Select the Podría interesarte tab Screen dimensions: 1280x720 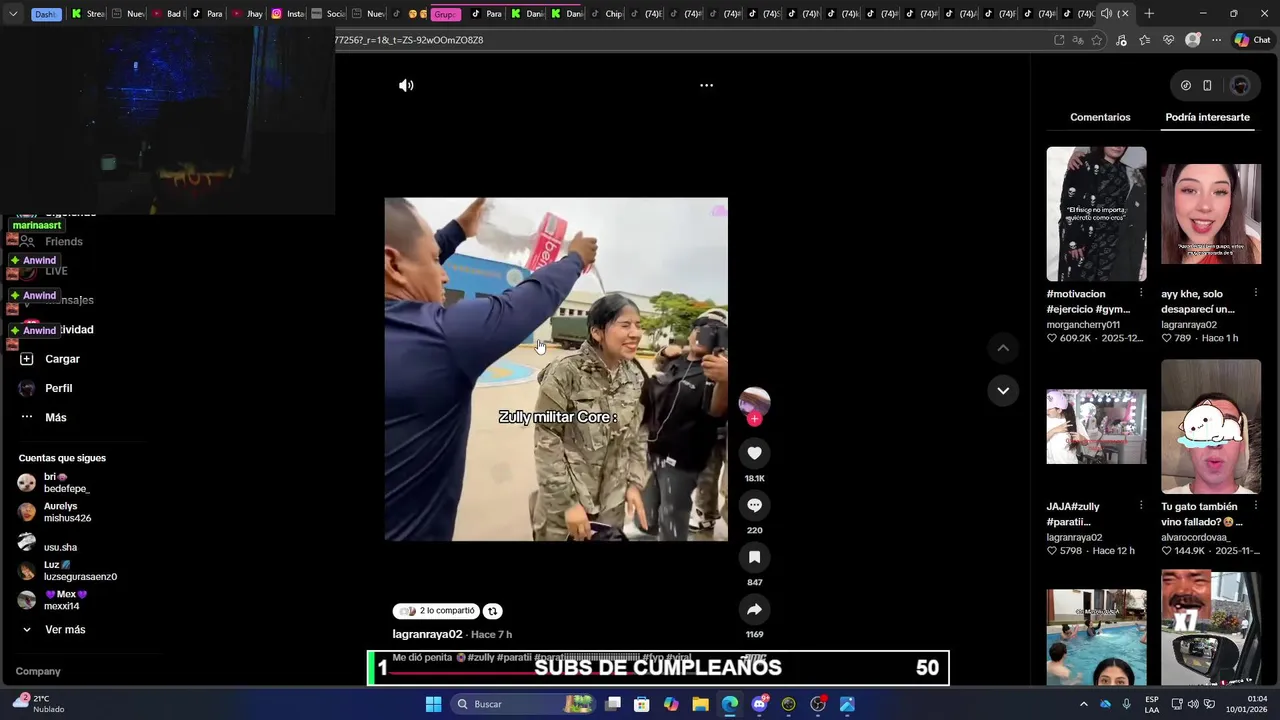(1207, 117)
